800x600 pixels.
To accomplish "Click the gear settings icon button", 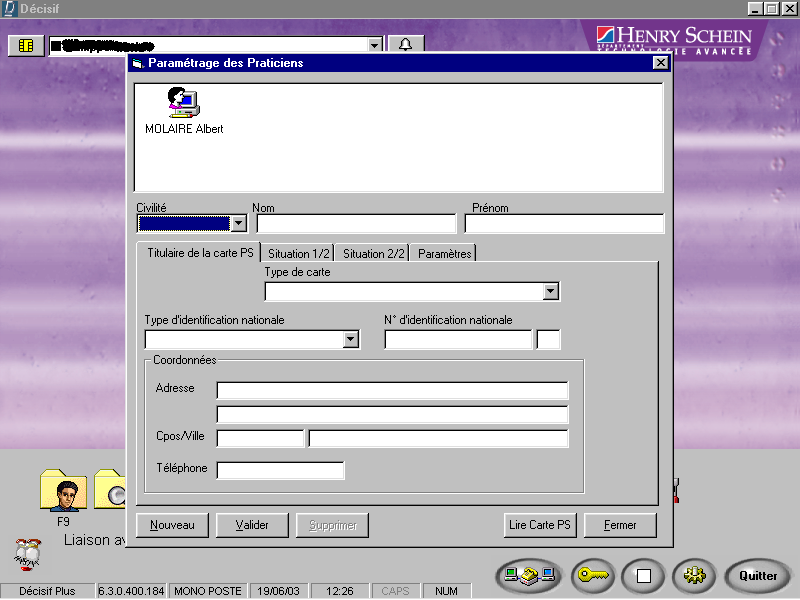I will point(693,575).
